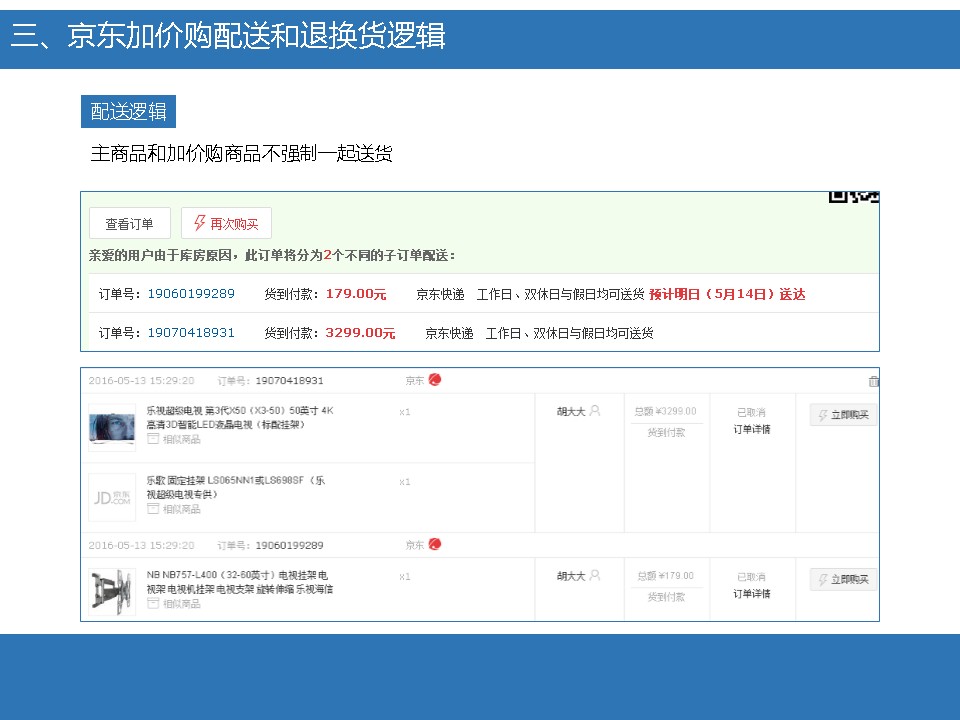Screen dimensions: 960x720
Task: Click the 总额 ¥179.00 amount
Action: (666, 576)
